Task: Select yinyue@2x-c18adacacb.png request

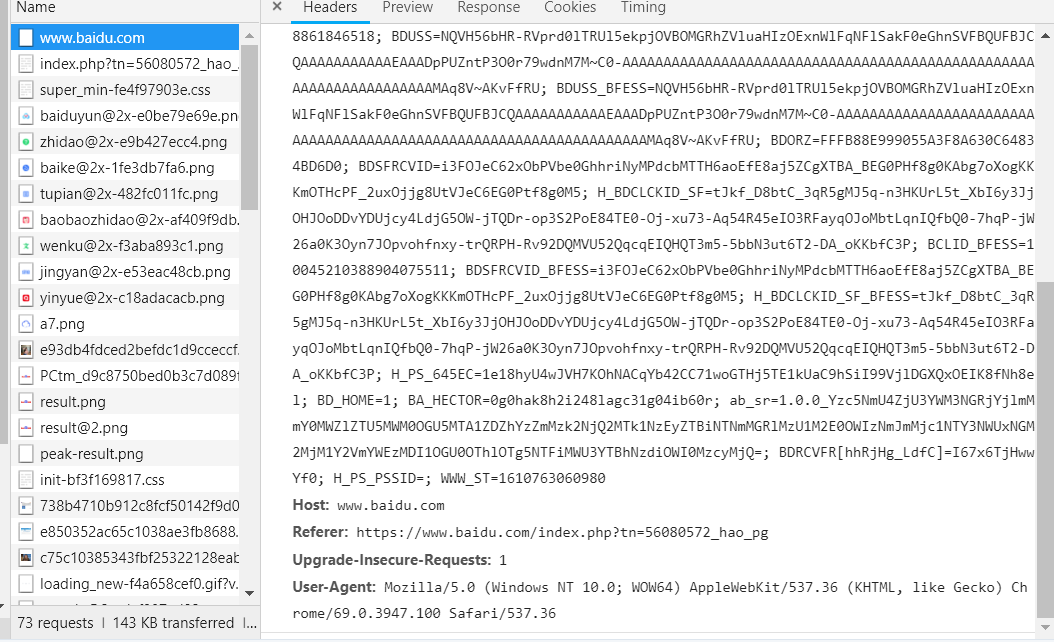Action: click(x=125, y=298)
